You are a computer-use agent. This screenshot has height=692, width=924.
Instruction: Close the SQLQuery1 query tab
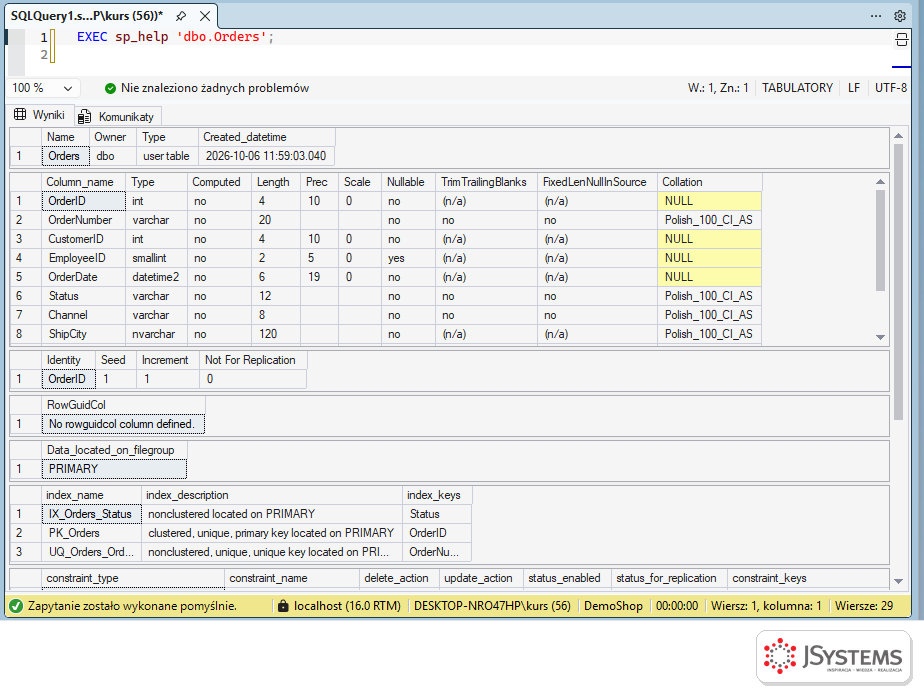click(204, 16)
